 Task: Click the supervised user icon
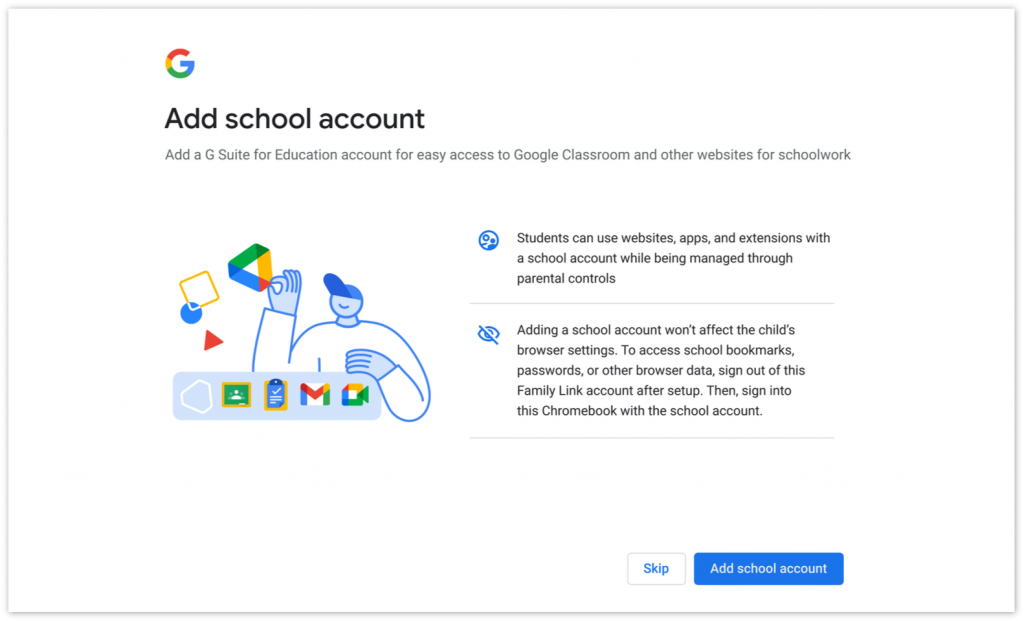click(x=488, y=240)
